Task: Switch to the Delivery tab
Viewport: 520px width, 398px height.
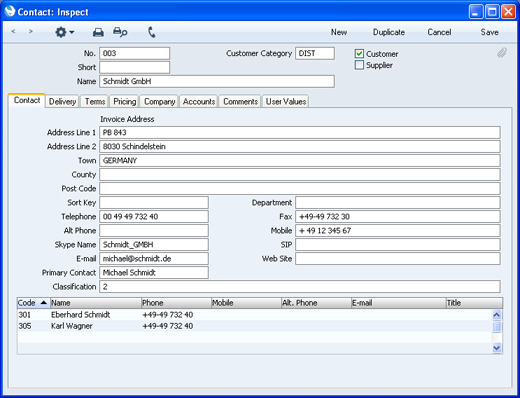Action: tap(62, 101)
